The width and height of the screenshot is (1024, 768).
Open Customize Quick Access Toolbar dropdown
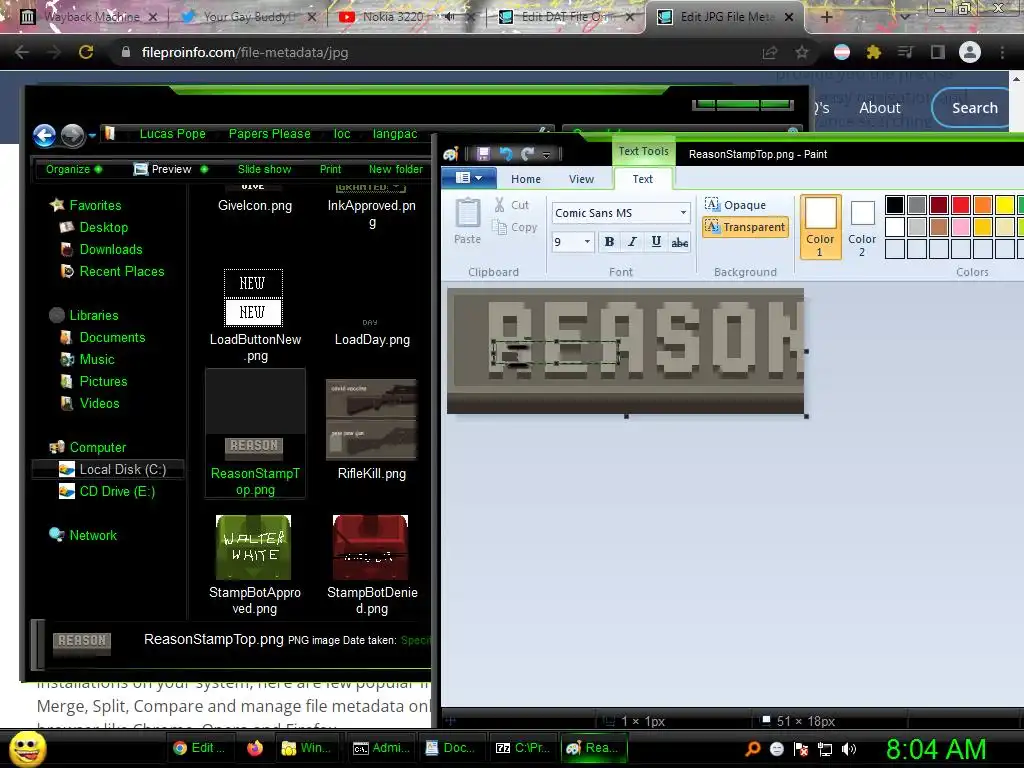(x=547, y=155)
